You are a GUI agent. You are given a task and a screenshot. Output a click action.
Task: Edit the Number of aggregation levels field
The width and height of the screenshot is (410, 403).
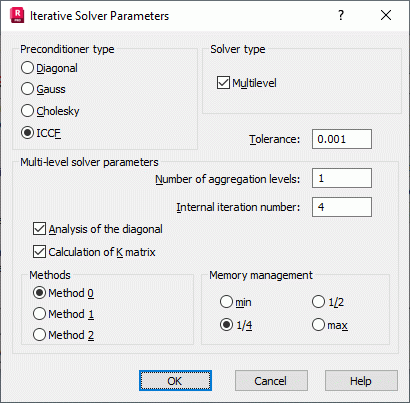pos(342,178)
